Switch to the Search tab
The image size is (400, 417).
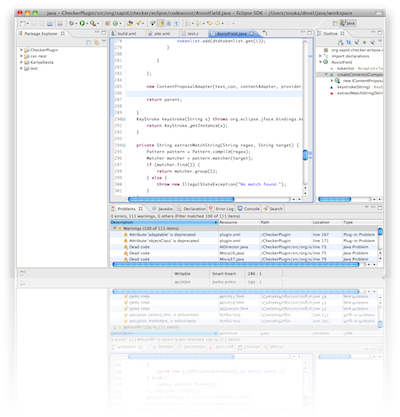273,209
